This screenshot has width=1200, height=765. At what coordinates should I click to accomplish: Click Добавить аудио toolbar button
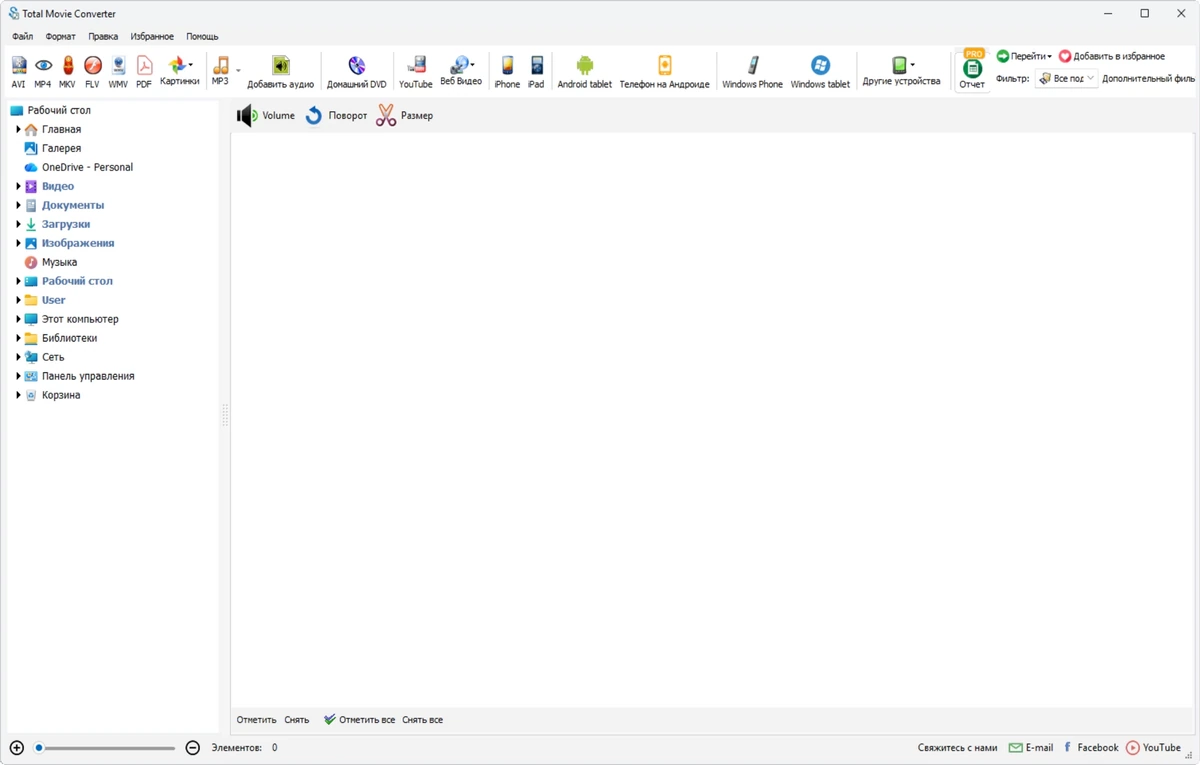[281, 72]
